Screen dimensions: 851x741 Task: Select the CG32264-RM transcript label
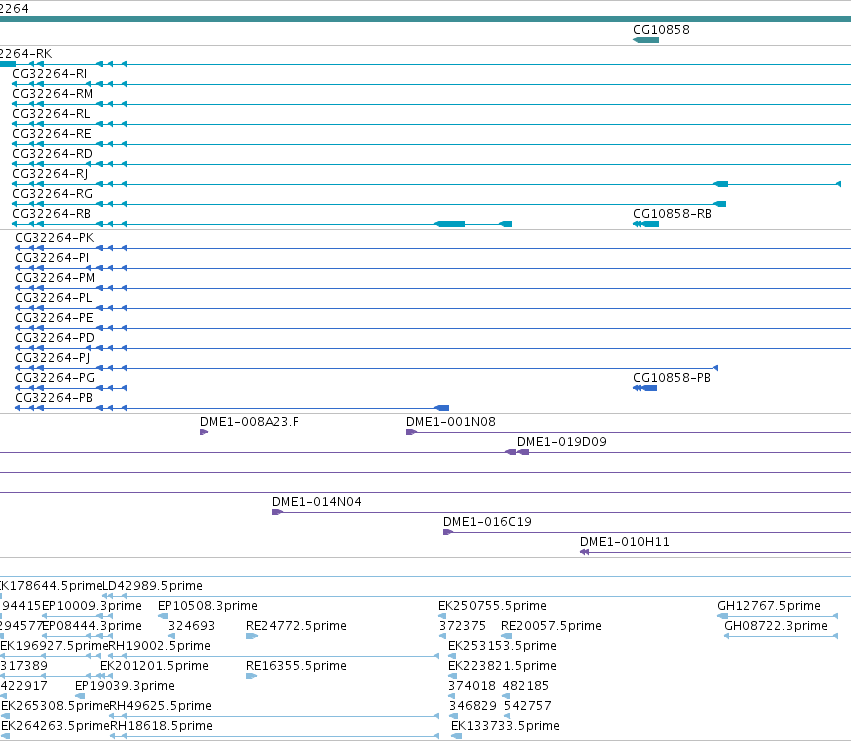(53, 94)
